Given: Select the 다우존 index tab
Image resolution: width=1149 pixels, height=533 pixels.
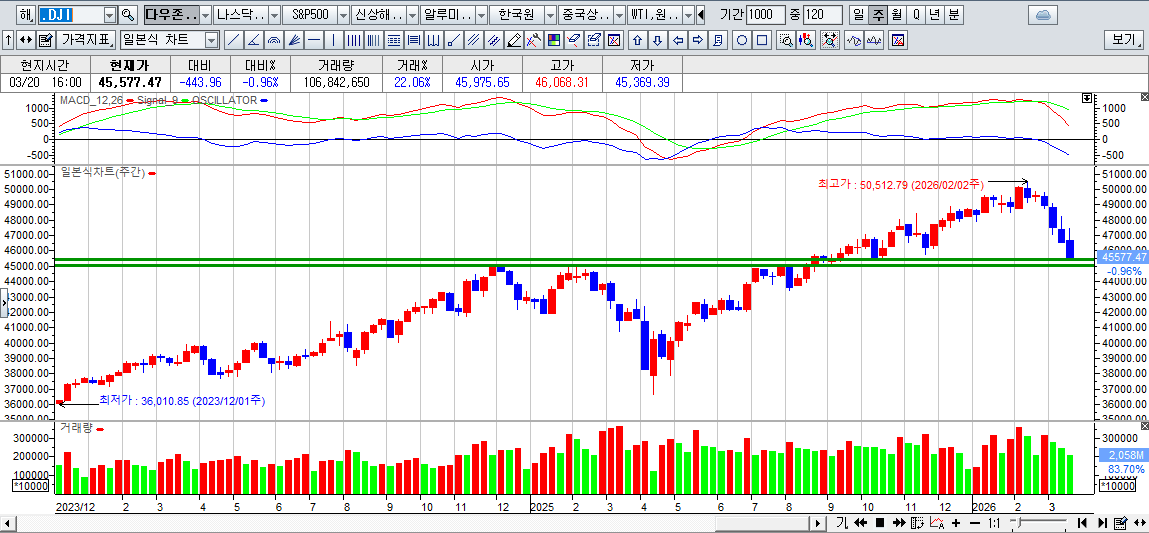Looking at the screenshot, I should coord(170,15).
